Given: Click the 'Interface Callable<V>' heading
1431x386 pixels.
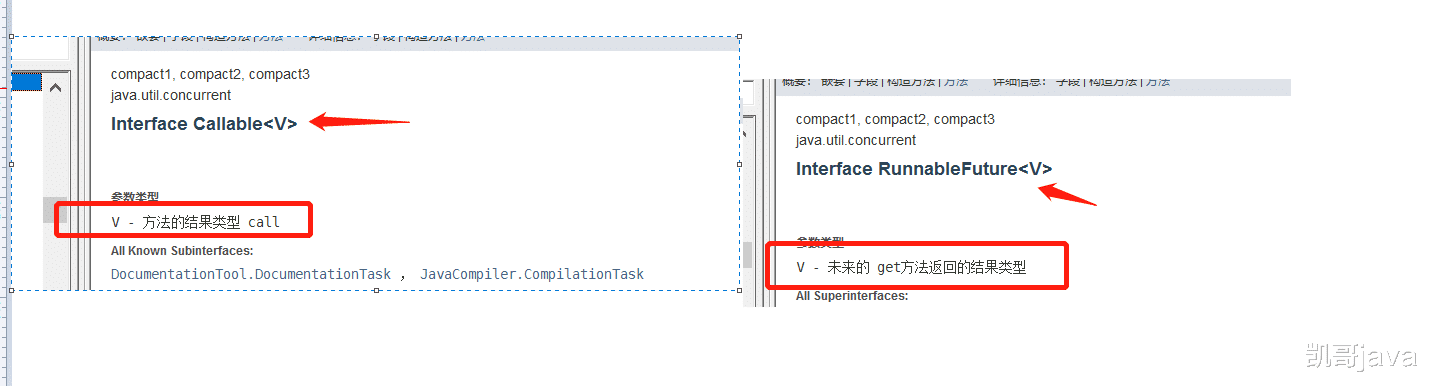Looking at the screenshot, I should [x=204, y=124].
